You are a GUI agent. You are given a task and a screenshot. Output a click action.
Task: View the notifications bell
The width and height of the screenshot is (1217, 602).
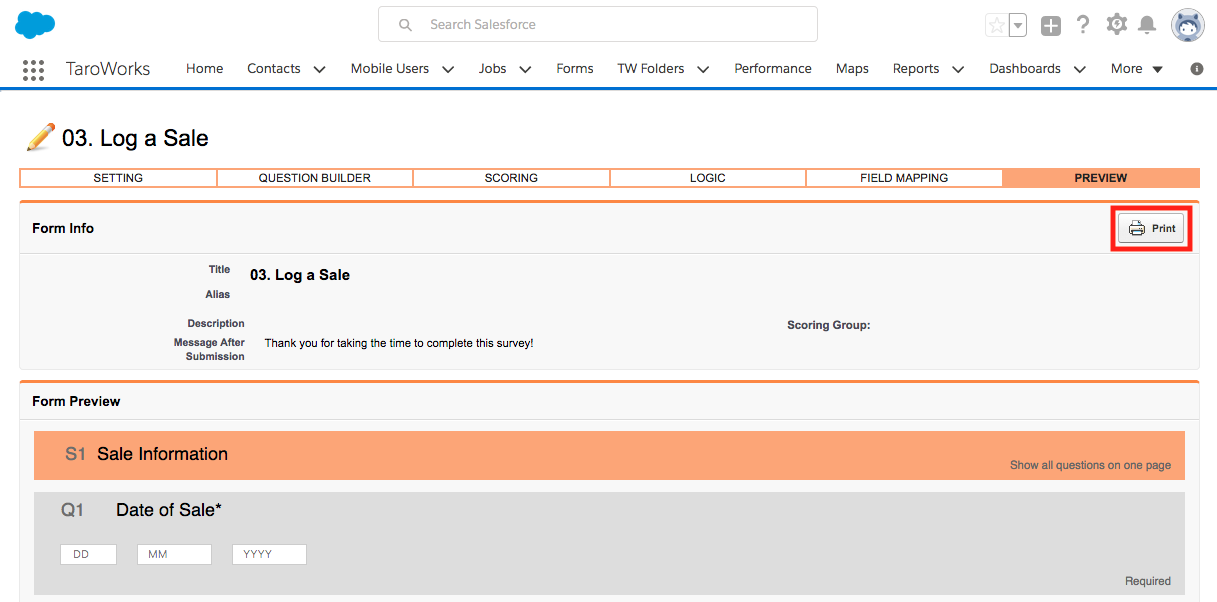(1148, 25)
